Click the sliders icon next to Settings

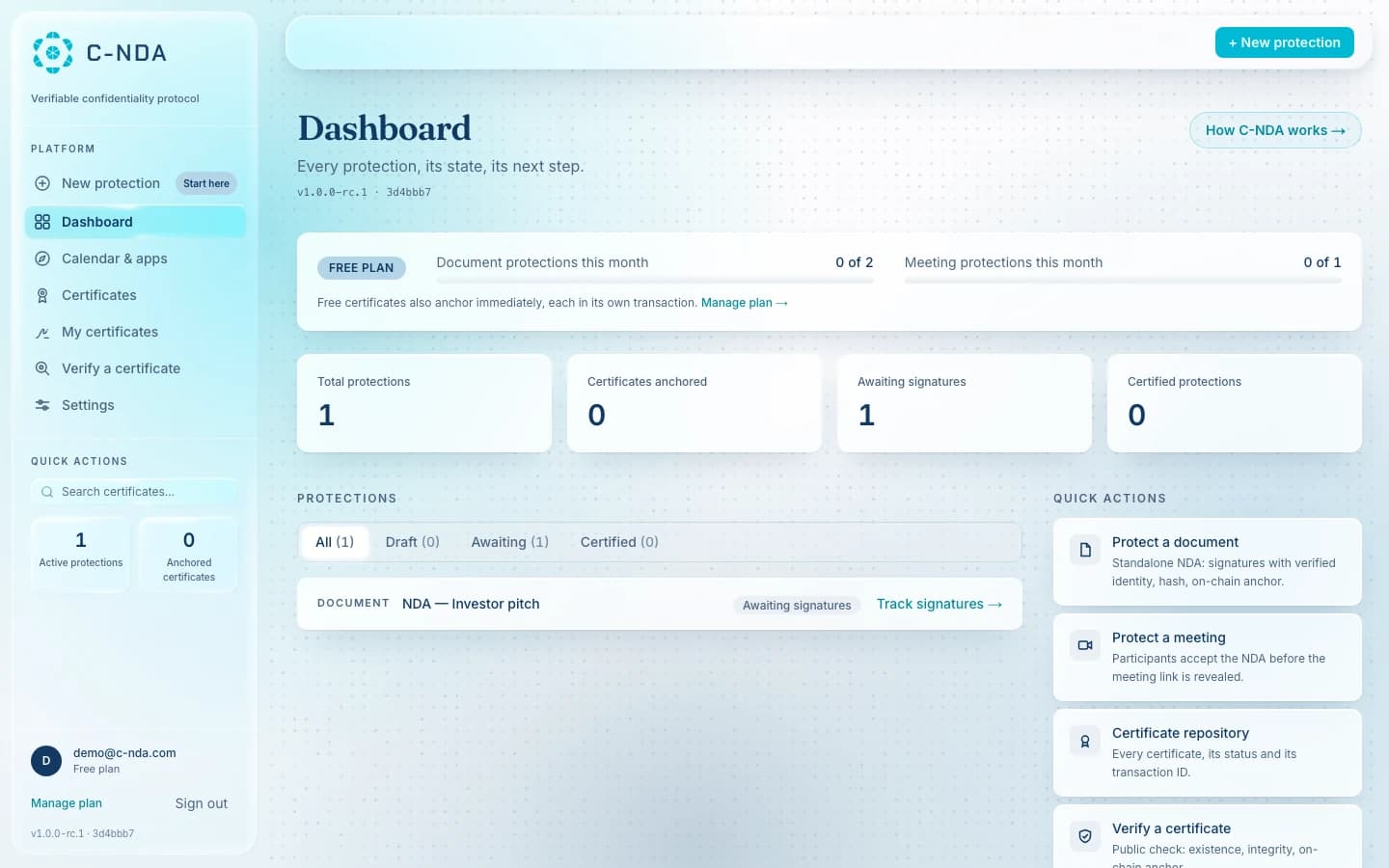pyautogui.click(x=42, y=405)
